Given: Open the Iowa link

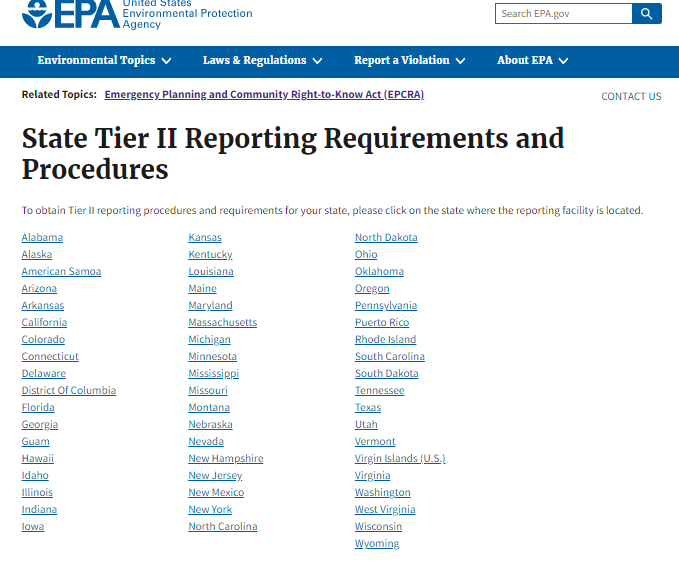Looking at the screenshot, I should [x=33, y=526].
